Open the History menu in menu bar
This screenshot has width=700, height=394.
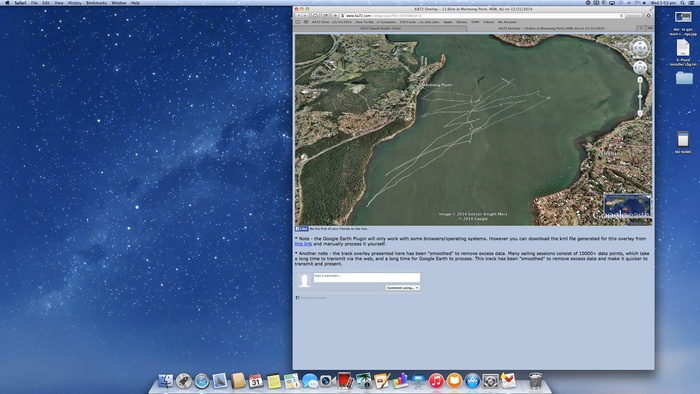(75, 3)
